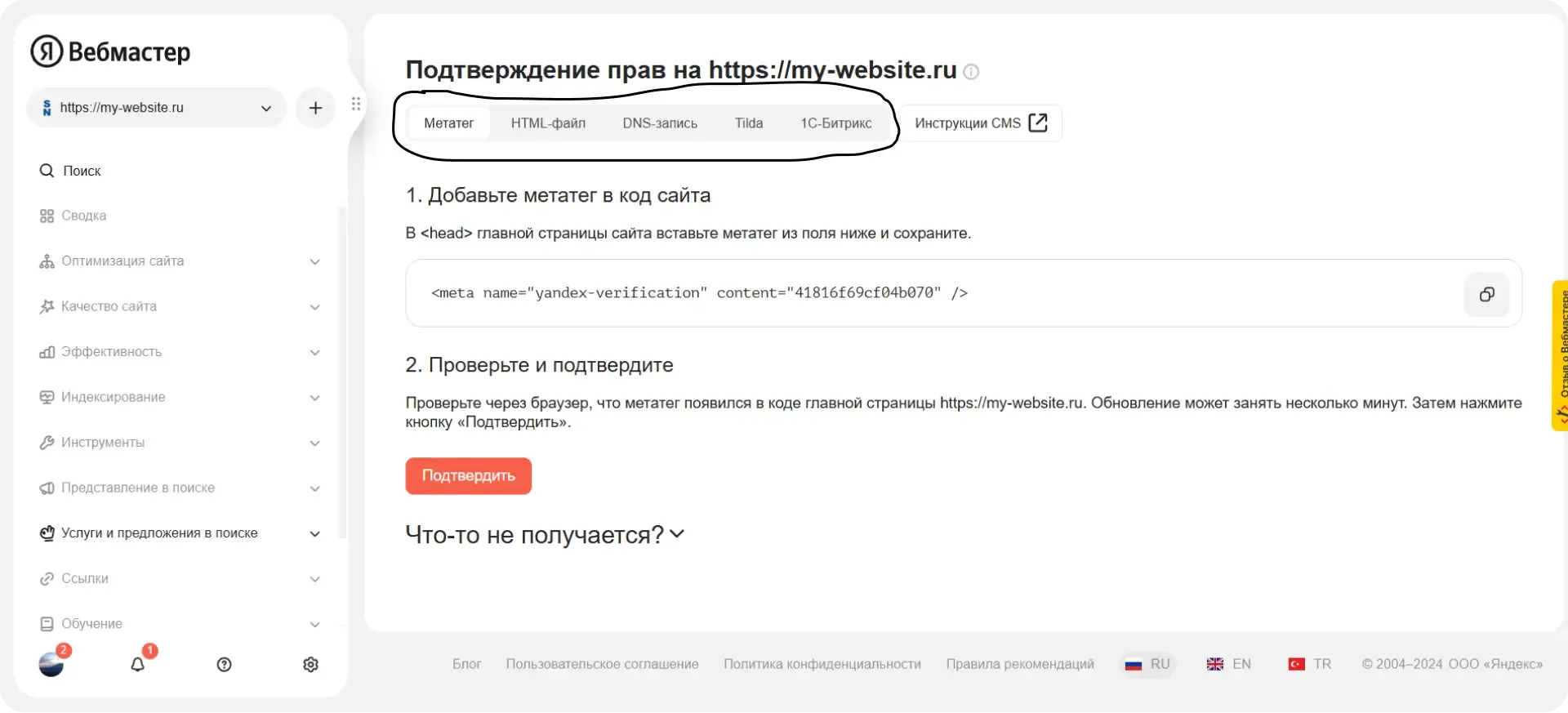Open Инструкции CMS external link
The image size is (1568, 713).
pos(981,123)
